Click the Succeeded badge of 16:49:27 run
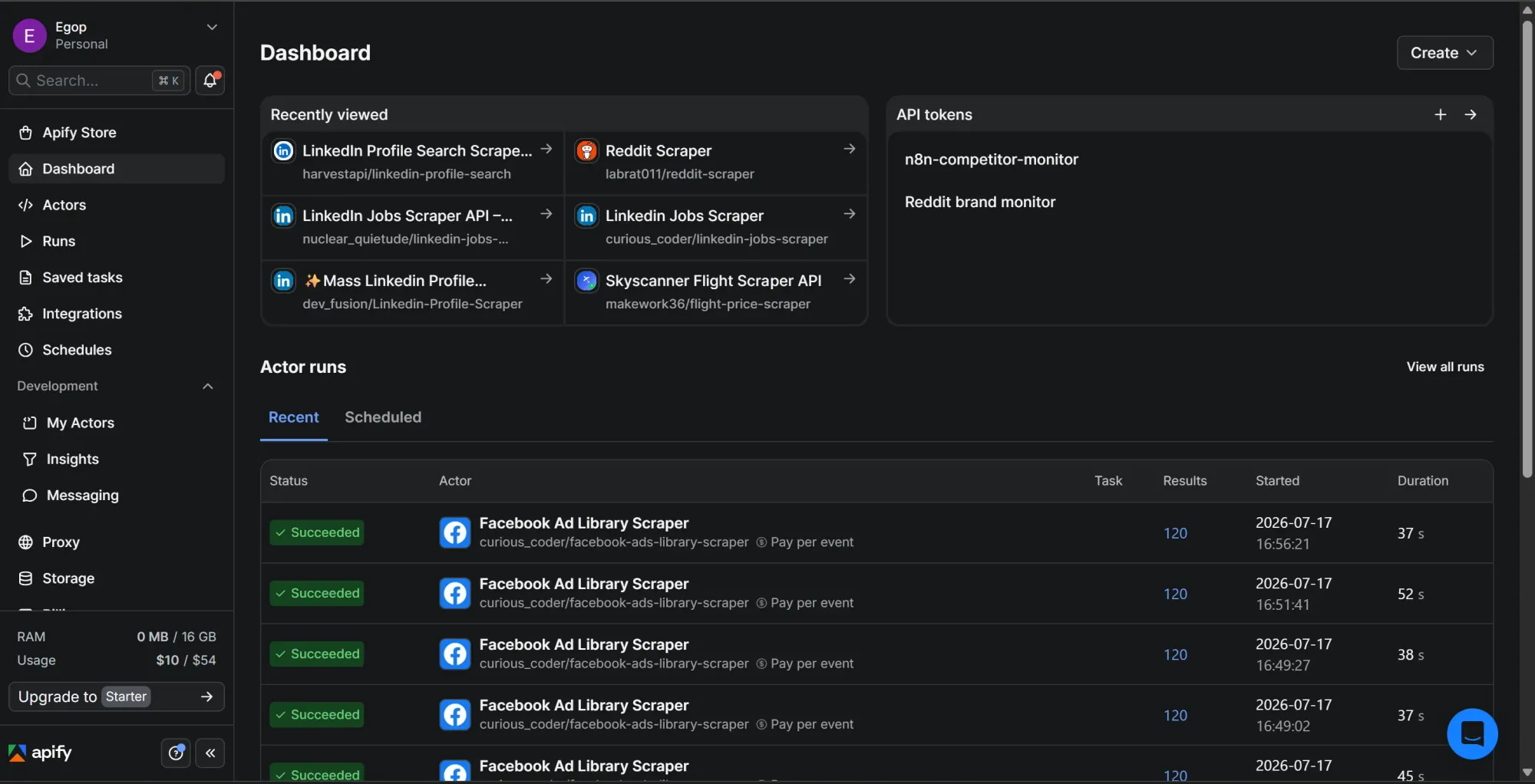Viewport: 1535px width, 784px height. [317, 654]
